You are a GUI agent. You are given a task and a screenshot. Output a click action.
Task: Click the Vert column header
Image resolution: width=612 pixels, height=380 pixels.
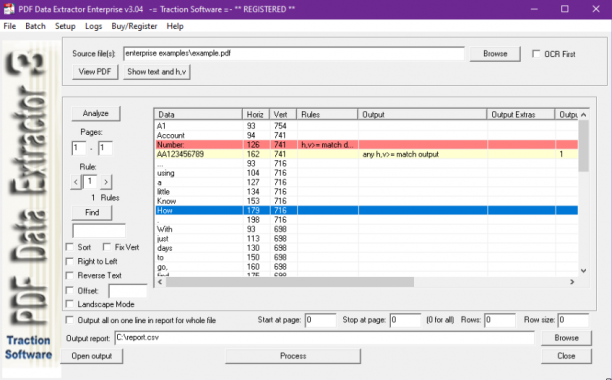pyautogui.click(x=283, y=114)
